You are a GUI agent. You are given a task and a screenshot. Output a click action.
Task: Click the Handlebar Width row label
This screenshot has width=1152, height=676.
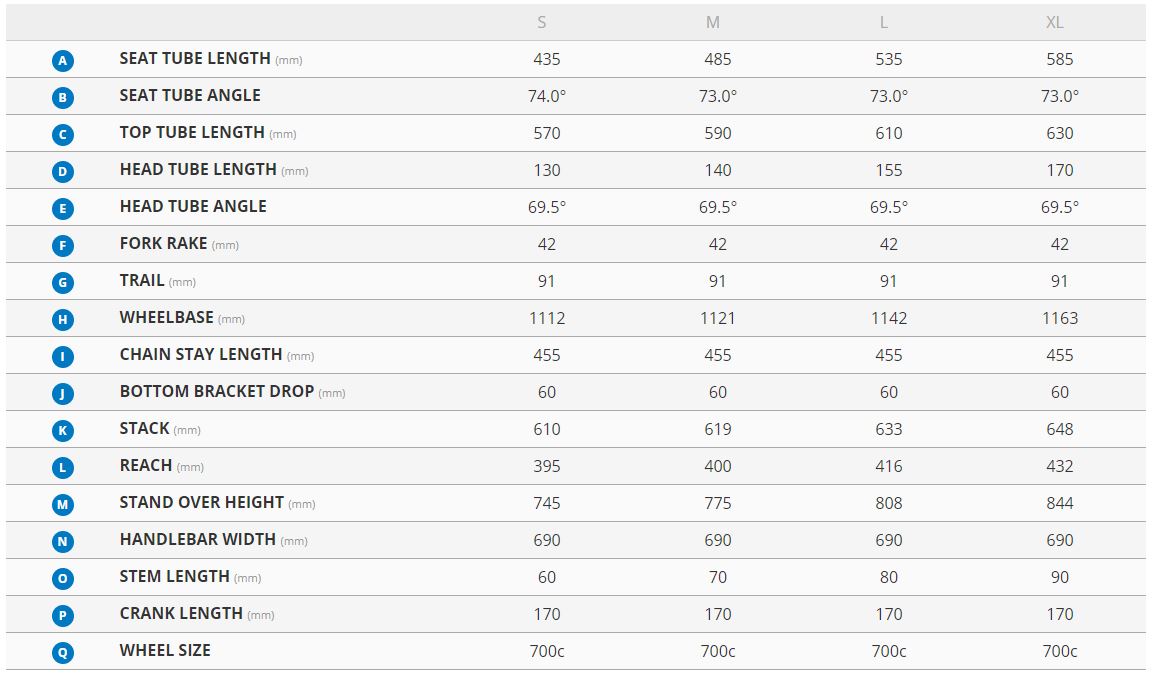[x=197, y=539]
